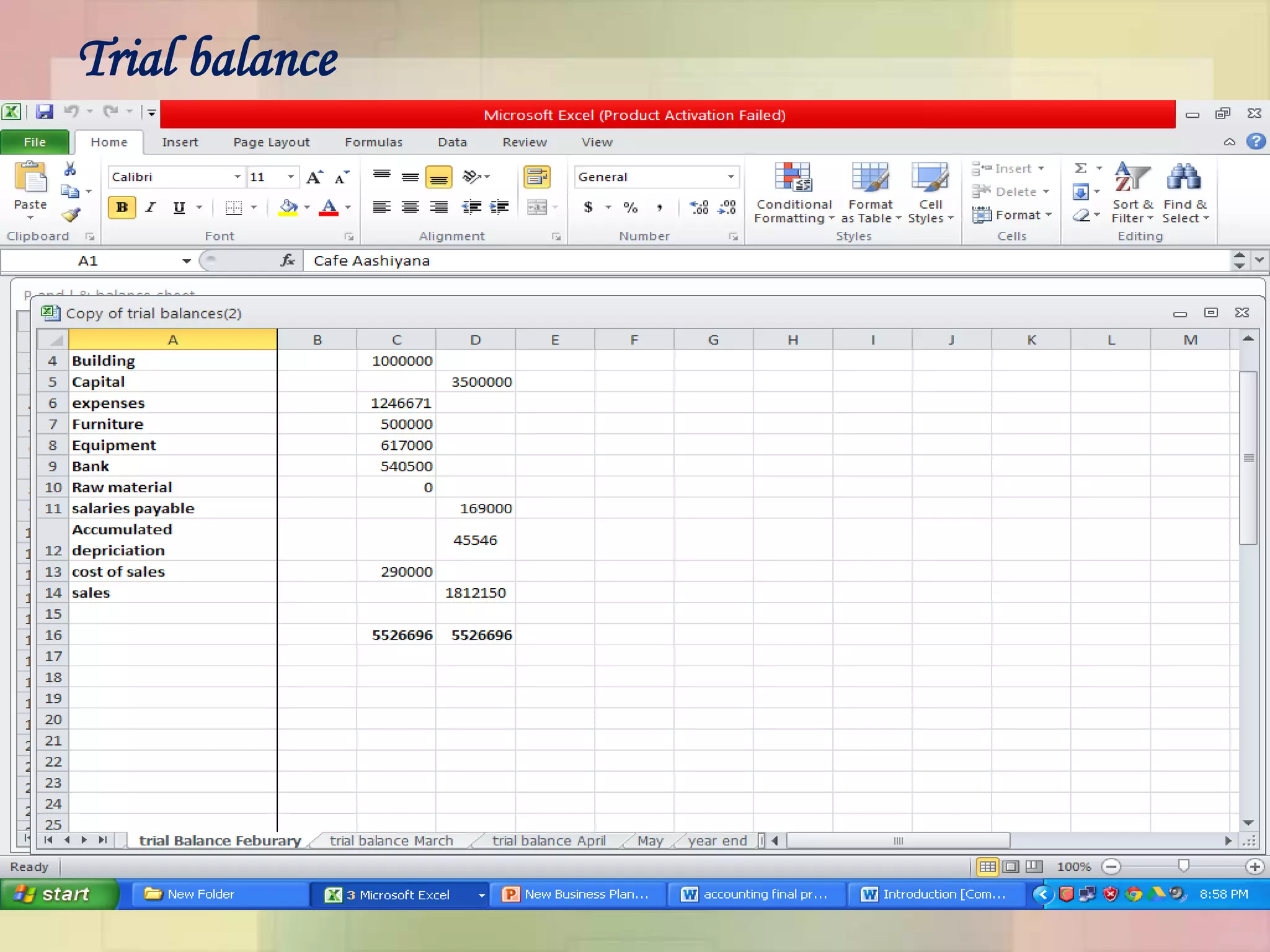The width and height of the screenshot is (1270, 952).
Task: Click the Clear eraser icon
Action: [x=1081, y=216]
